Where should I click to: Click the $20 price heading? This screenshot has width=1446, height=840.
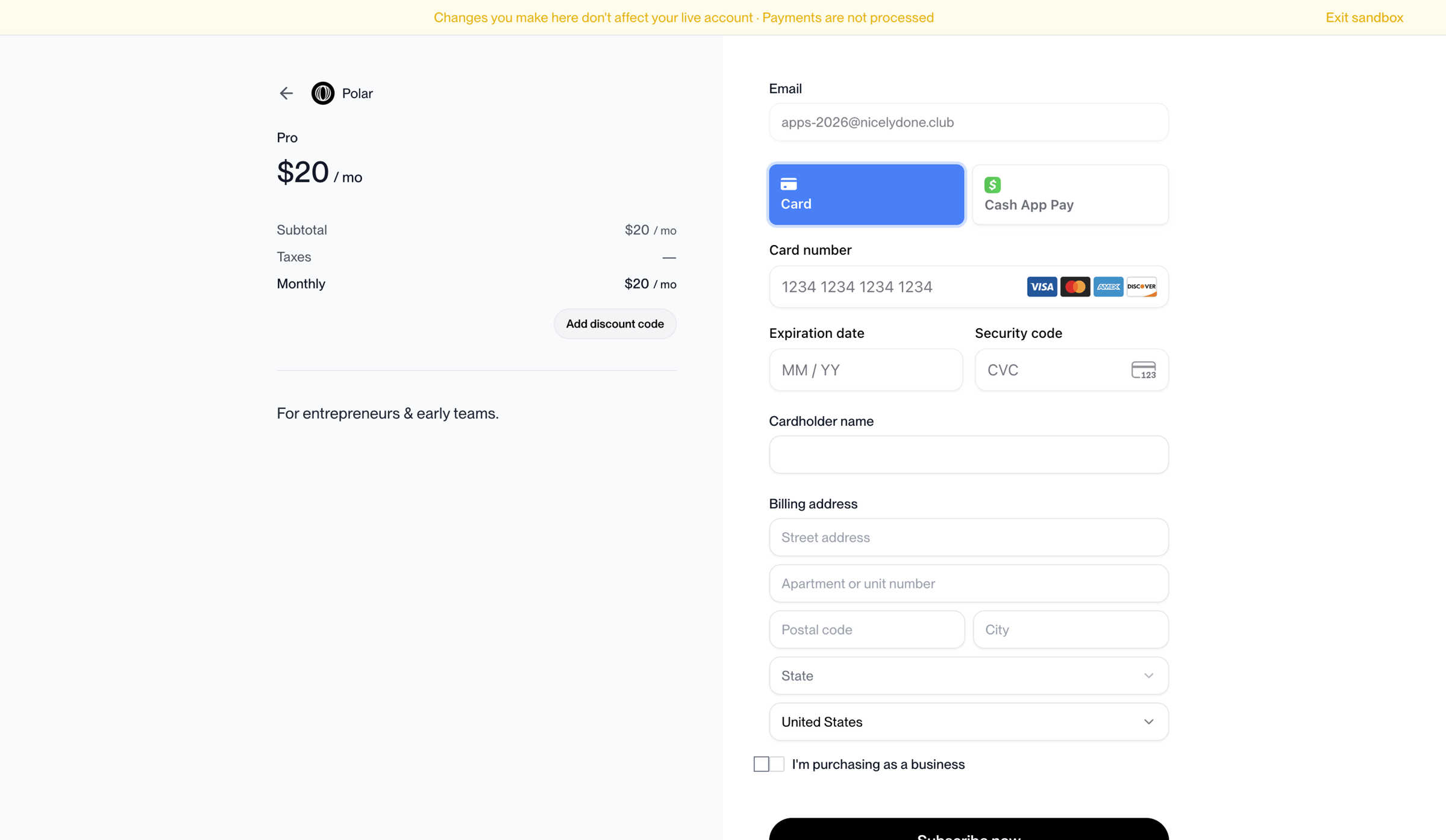[x=302, y=172]
